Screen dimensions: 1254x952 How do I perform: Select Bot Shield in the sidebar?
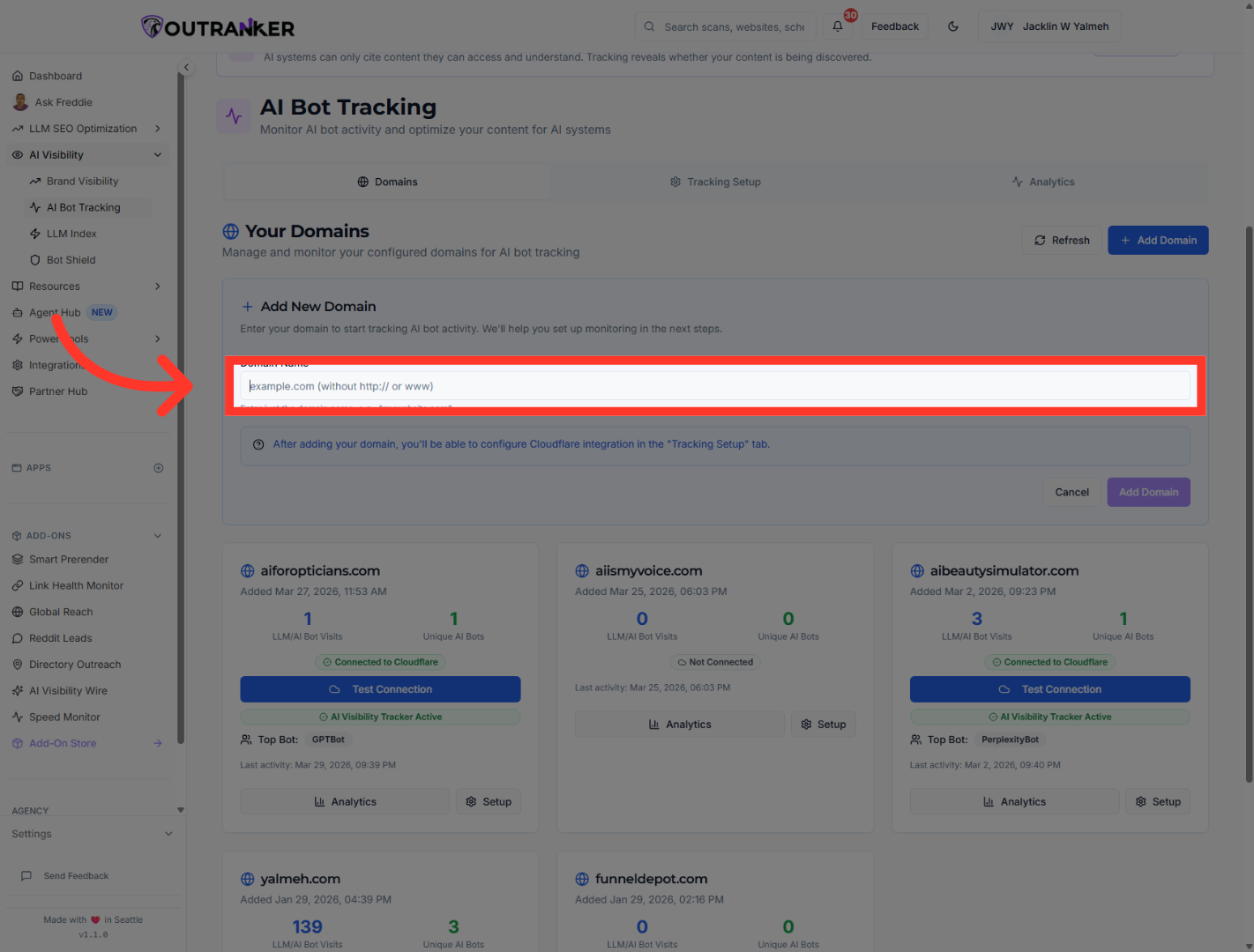[72, 259]
